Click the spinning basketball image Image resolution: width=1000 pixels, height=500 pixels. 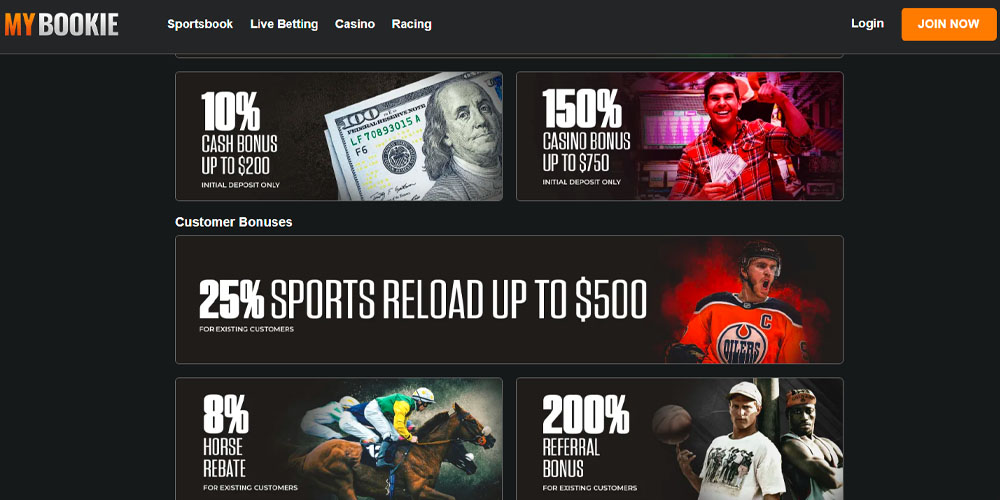672,424
